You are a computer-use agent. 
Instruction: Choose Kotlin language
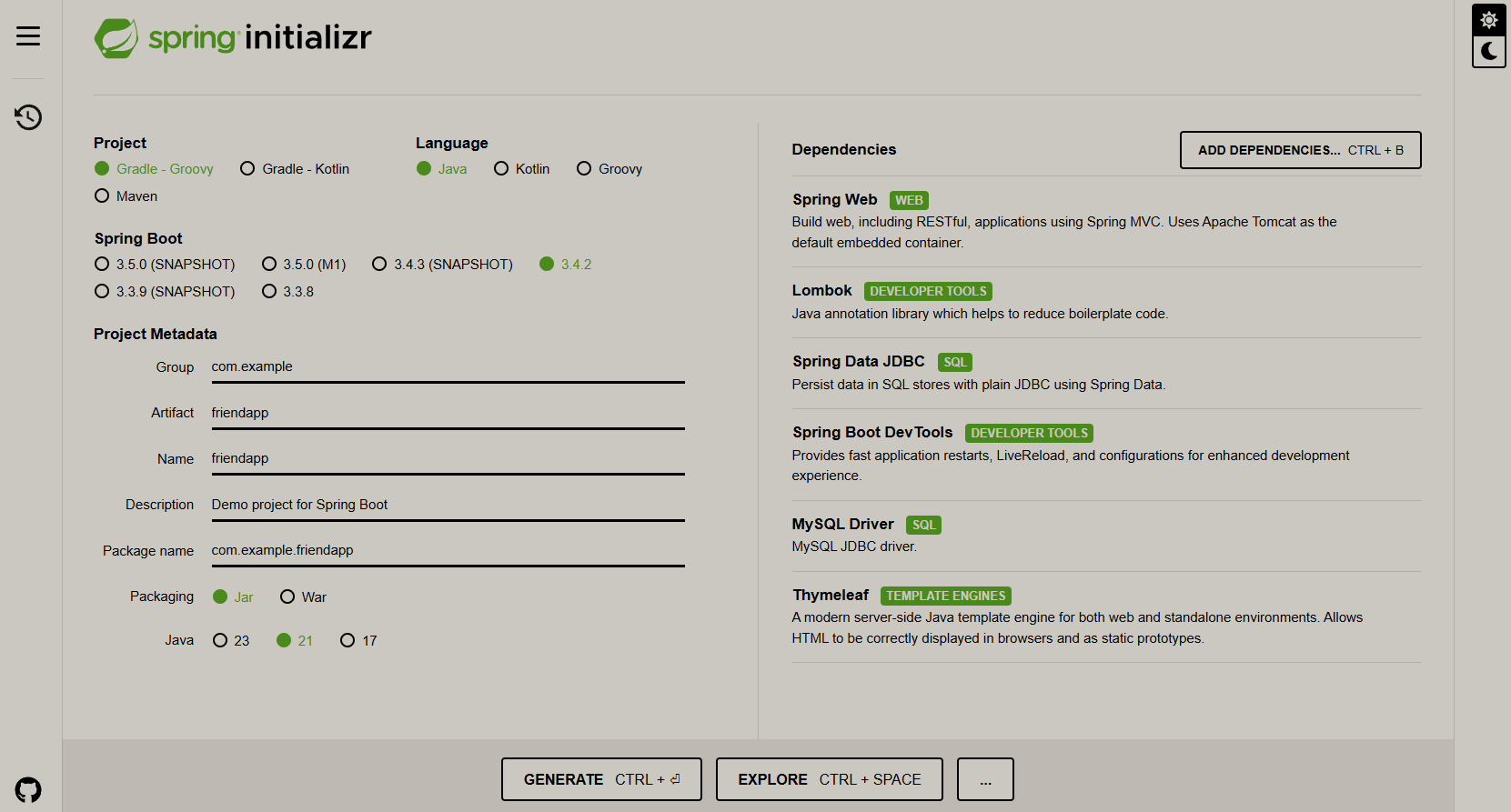(x=522, y=169)
